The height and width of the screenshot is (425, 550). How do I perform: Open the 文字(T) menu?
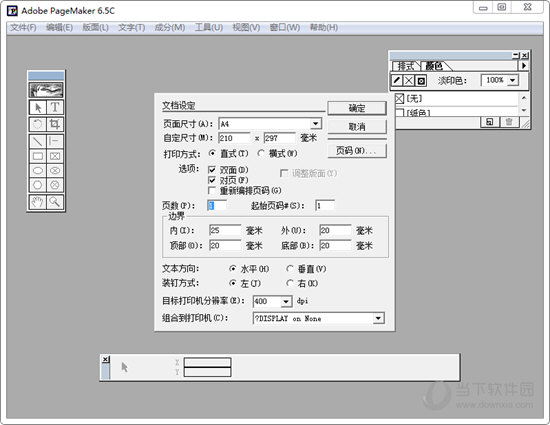click(132, 28)
